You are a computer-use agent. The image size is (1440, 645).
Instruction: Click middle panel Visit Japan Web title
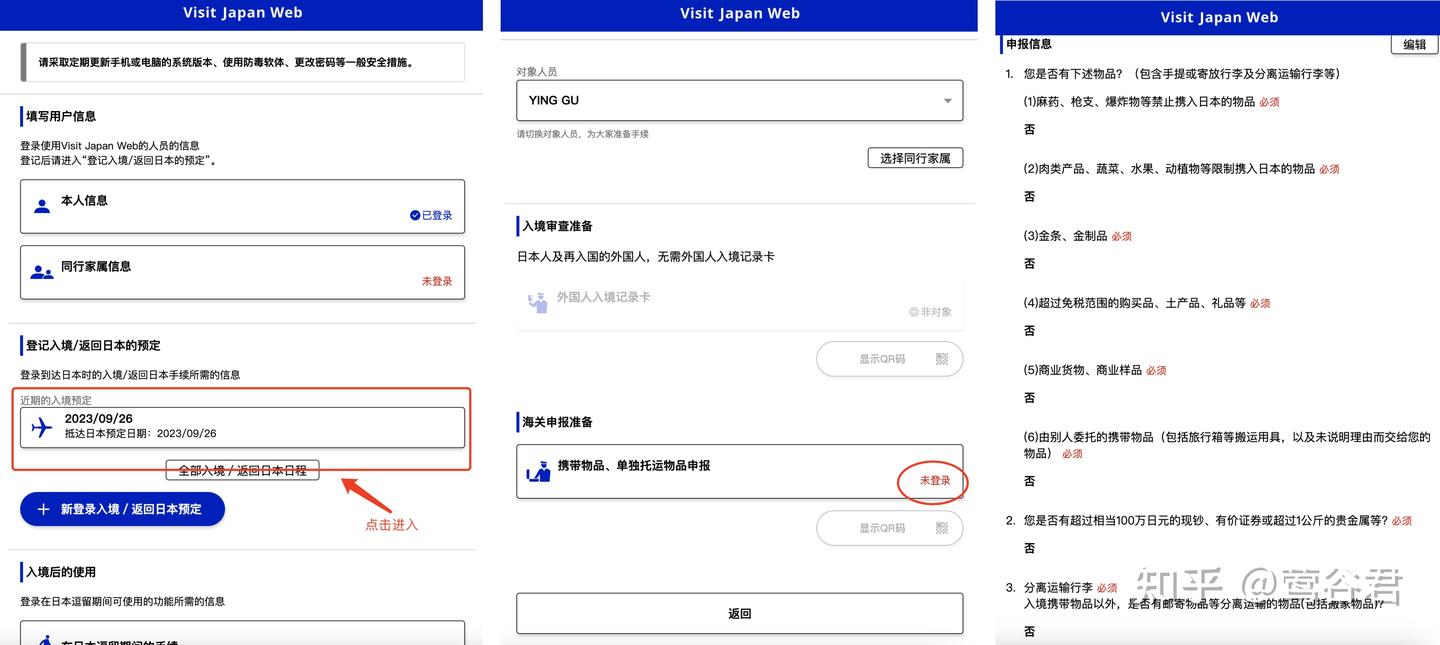[740, 13]
